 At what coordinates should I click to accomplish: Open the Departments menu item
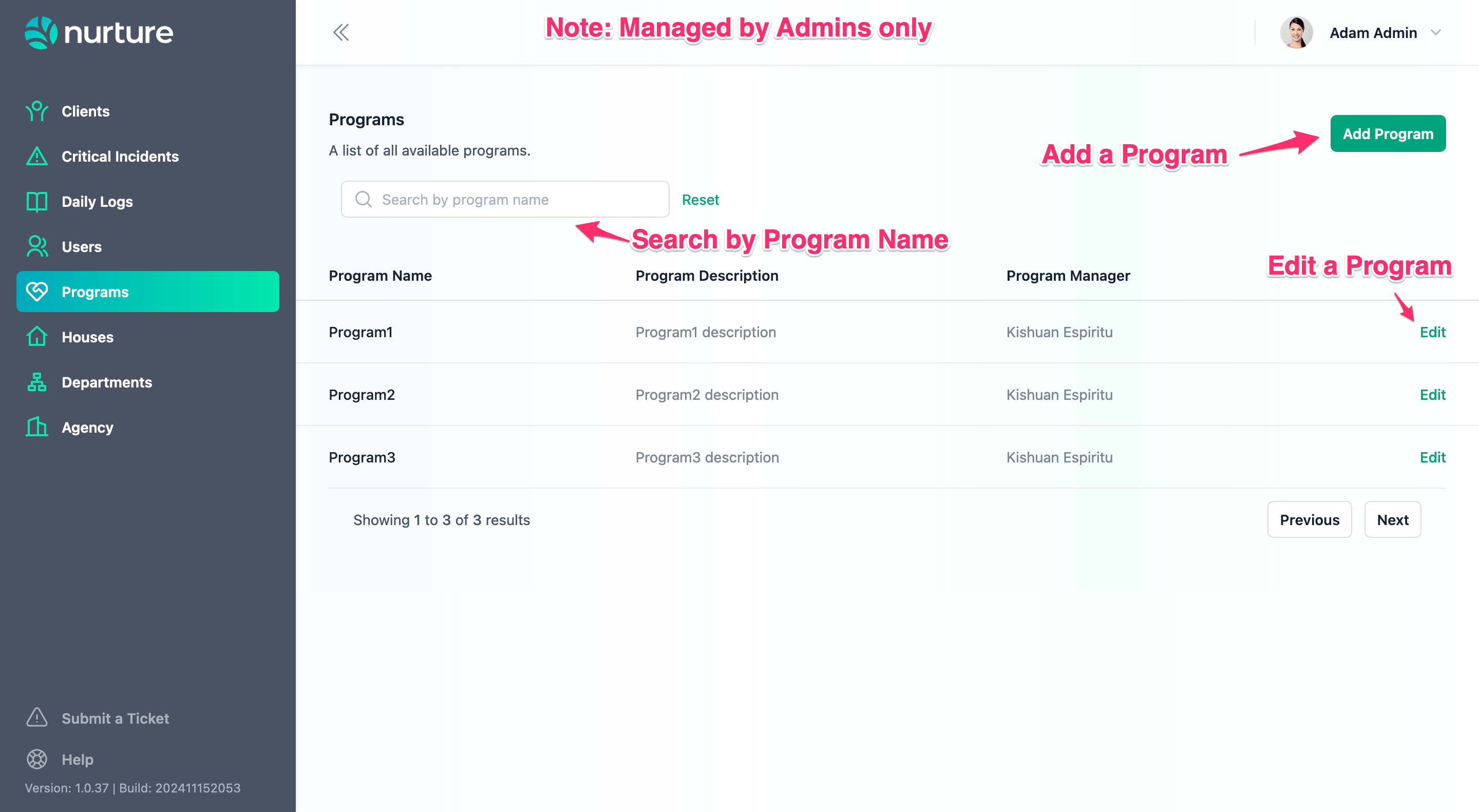pos(107,382)
